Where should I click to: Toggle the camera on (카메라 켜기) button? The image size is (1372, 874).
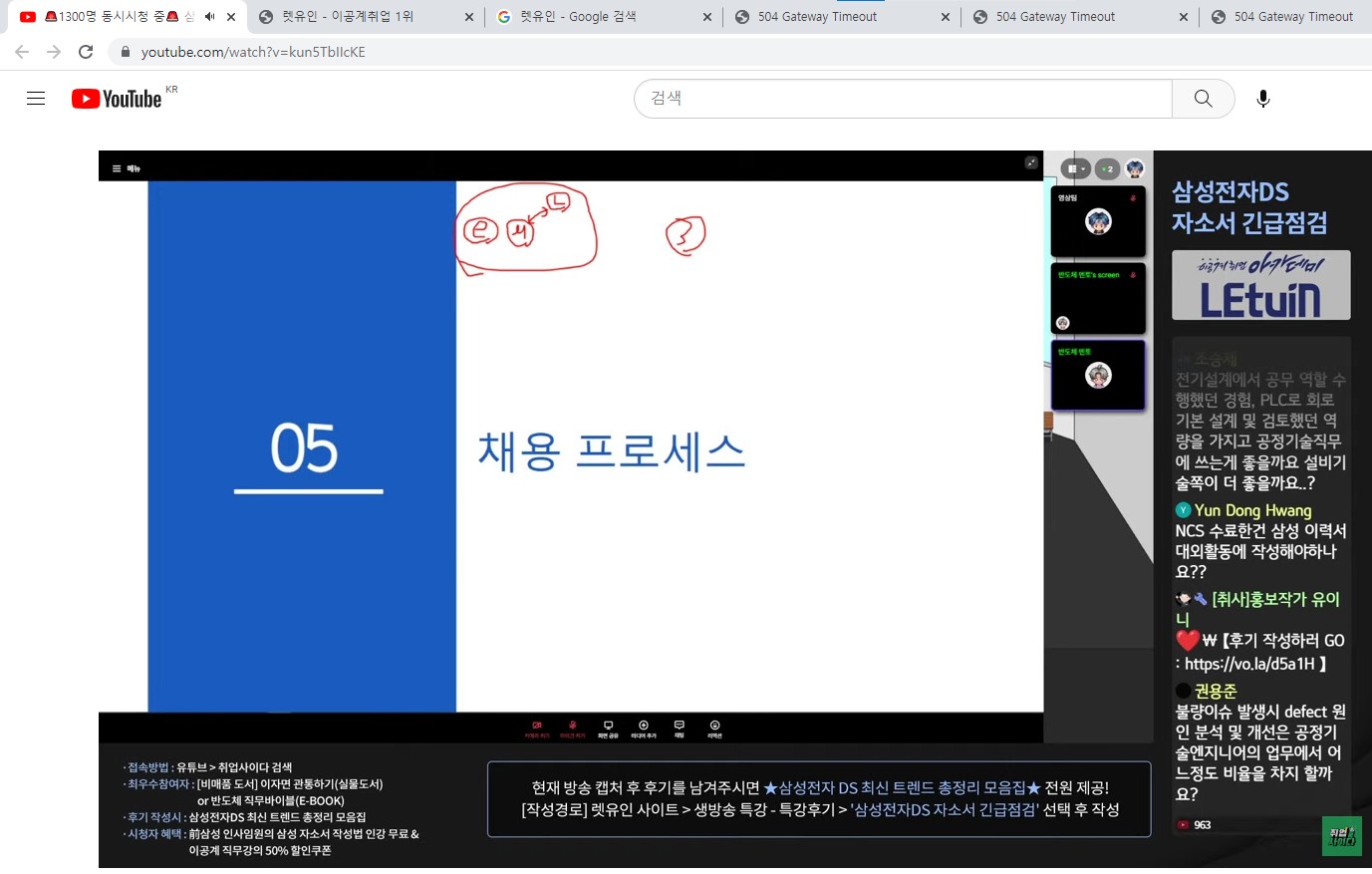537,728
